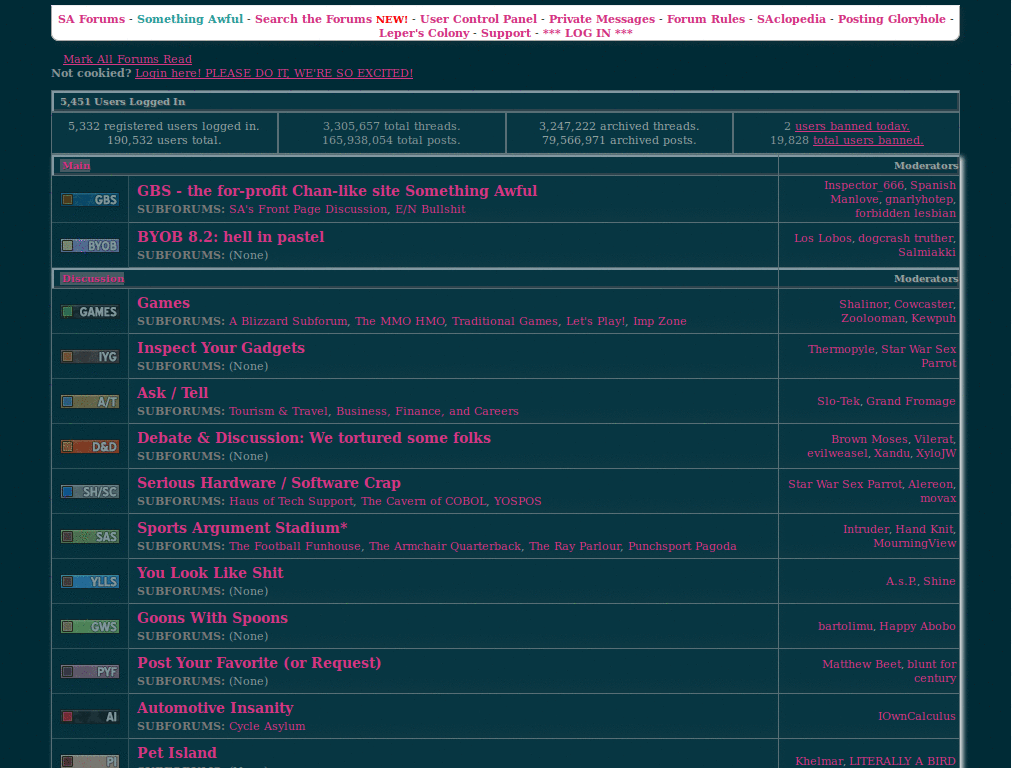
Task: Open Business, Finance, and Careers subforum
Action: (427, 411)
